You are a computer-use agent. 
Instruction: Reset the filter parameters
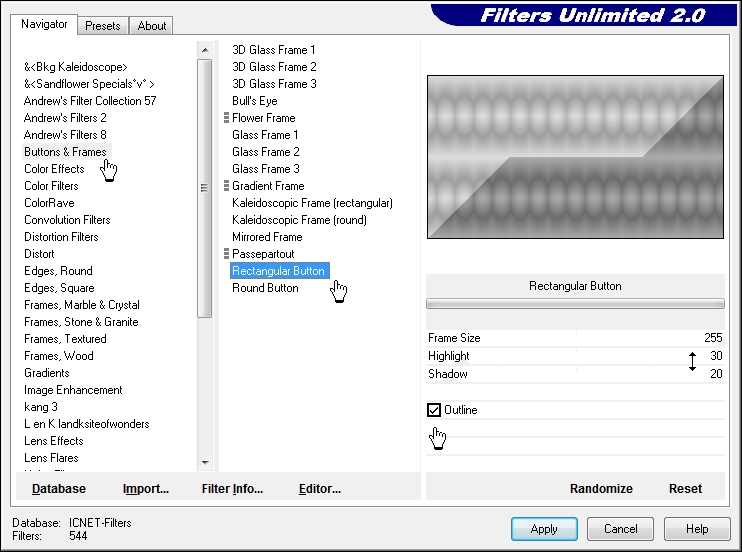pos(685,489)
